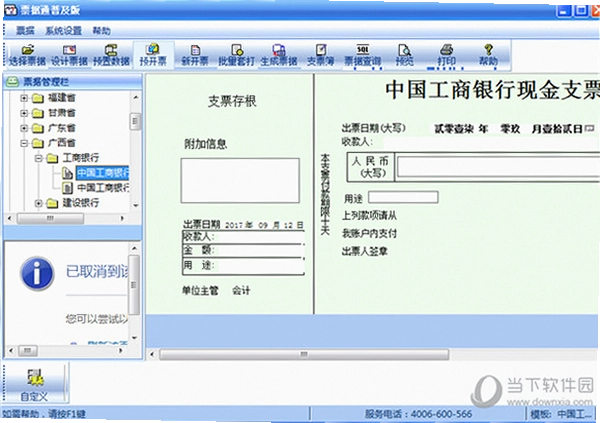This screenshot has width=600, height=423.
Task: Collapse the 广西省 tree node
Action: [x=24, y=143]
